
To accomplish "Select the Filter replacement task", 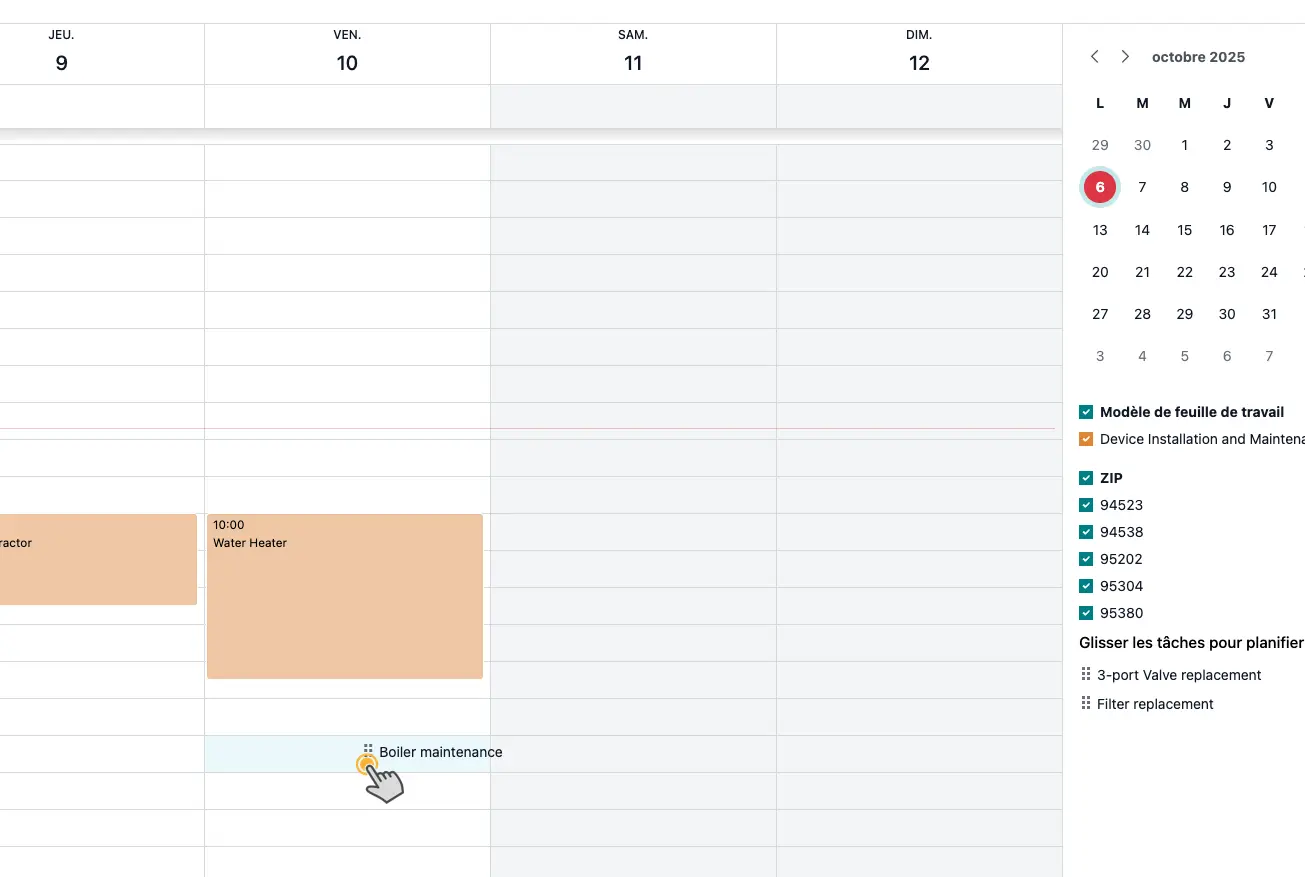I will [1155, 704].
